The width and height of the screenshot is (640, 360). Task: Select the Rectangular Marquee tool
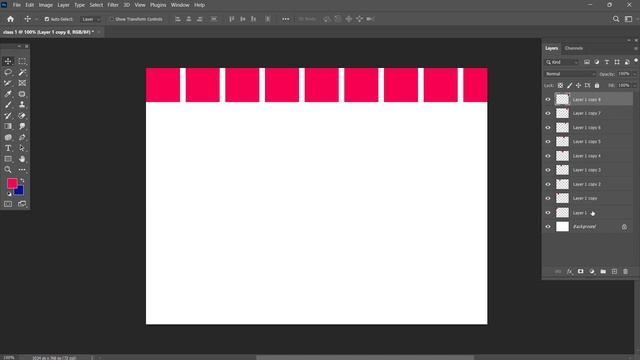click(22, 61)
